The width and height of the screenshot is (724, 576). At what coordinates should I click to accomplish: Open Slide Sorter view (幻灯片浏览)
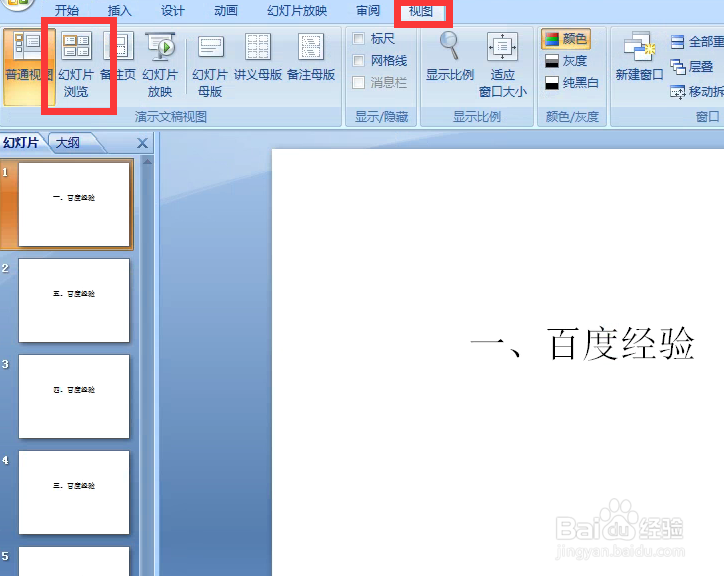click(x=77, y=65)
